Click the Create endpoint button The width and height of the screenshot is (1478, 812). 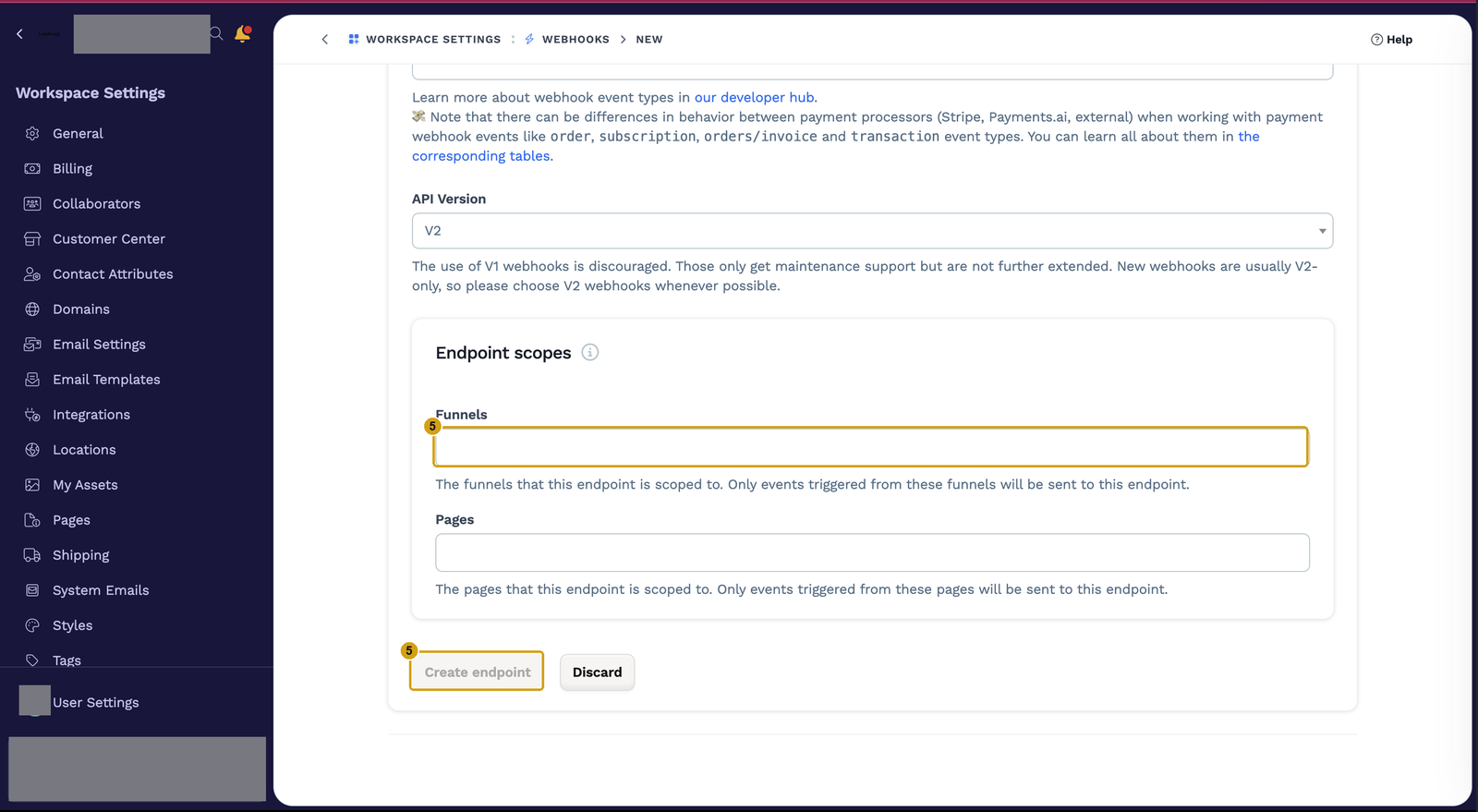coord(477,672)
